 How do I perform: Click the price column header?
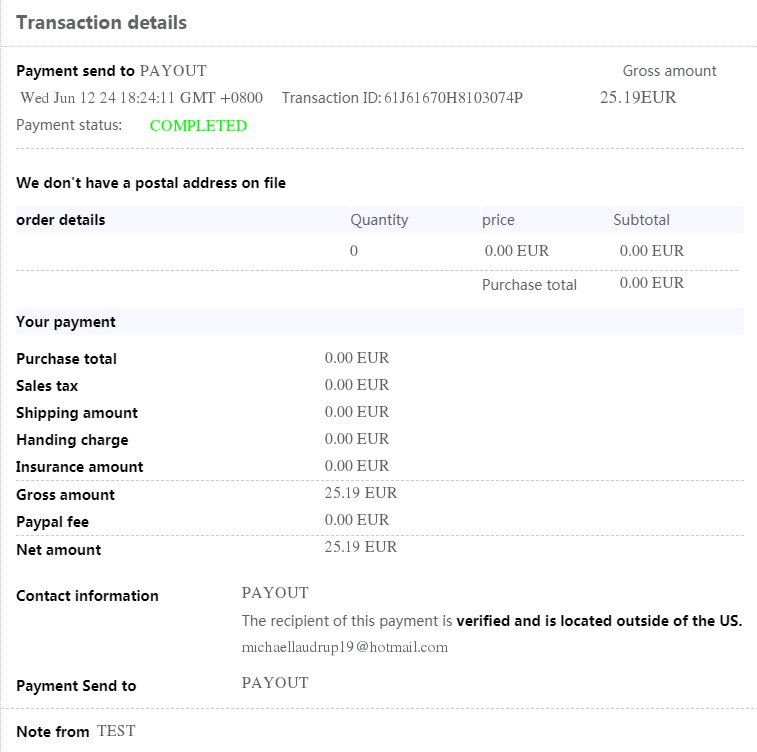pyautogui.click(x=498, y=220)
